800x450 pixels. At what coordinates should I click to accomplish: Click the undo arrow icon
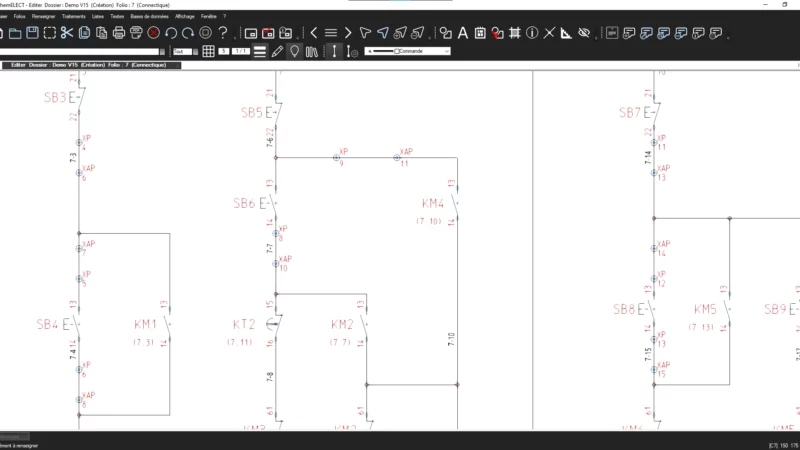[171, 33]
